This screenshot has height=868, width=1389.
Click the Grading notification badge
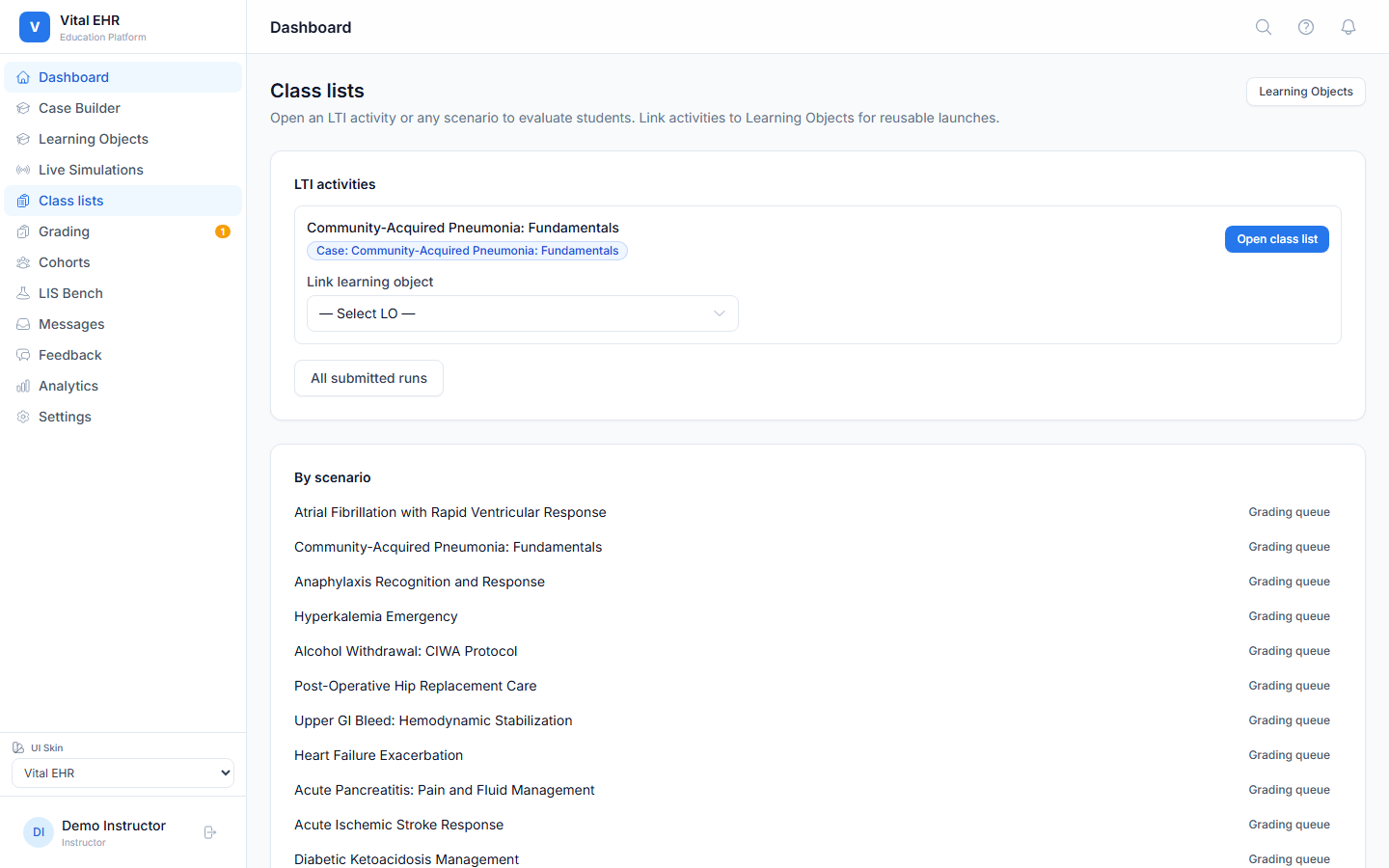(223, 231)
